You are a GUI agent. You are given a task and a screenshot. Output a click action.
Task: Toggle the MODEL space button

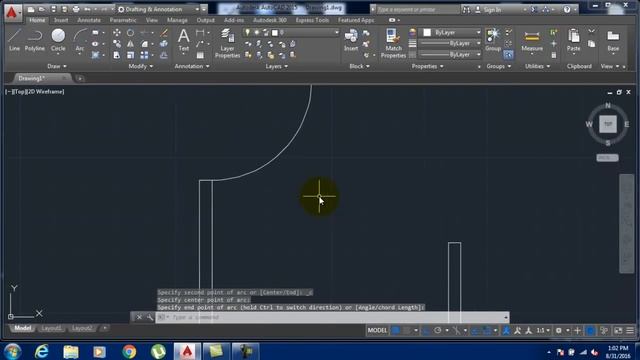377,330
